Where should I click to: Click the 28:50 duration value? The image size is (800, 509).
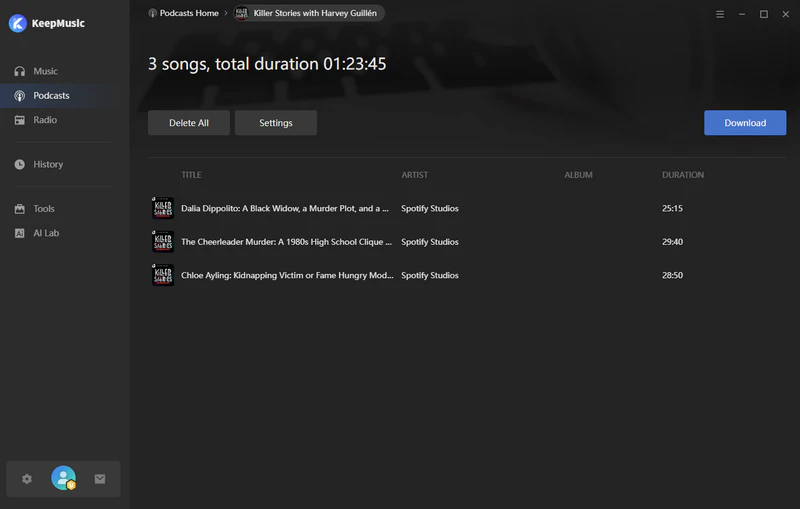pos(672,275)
